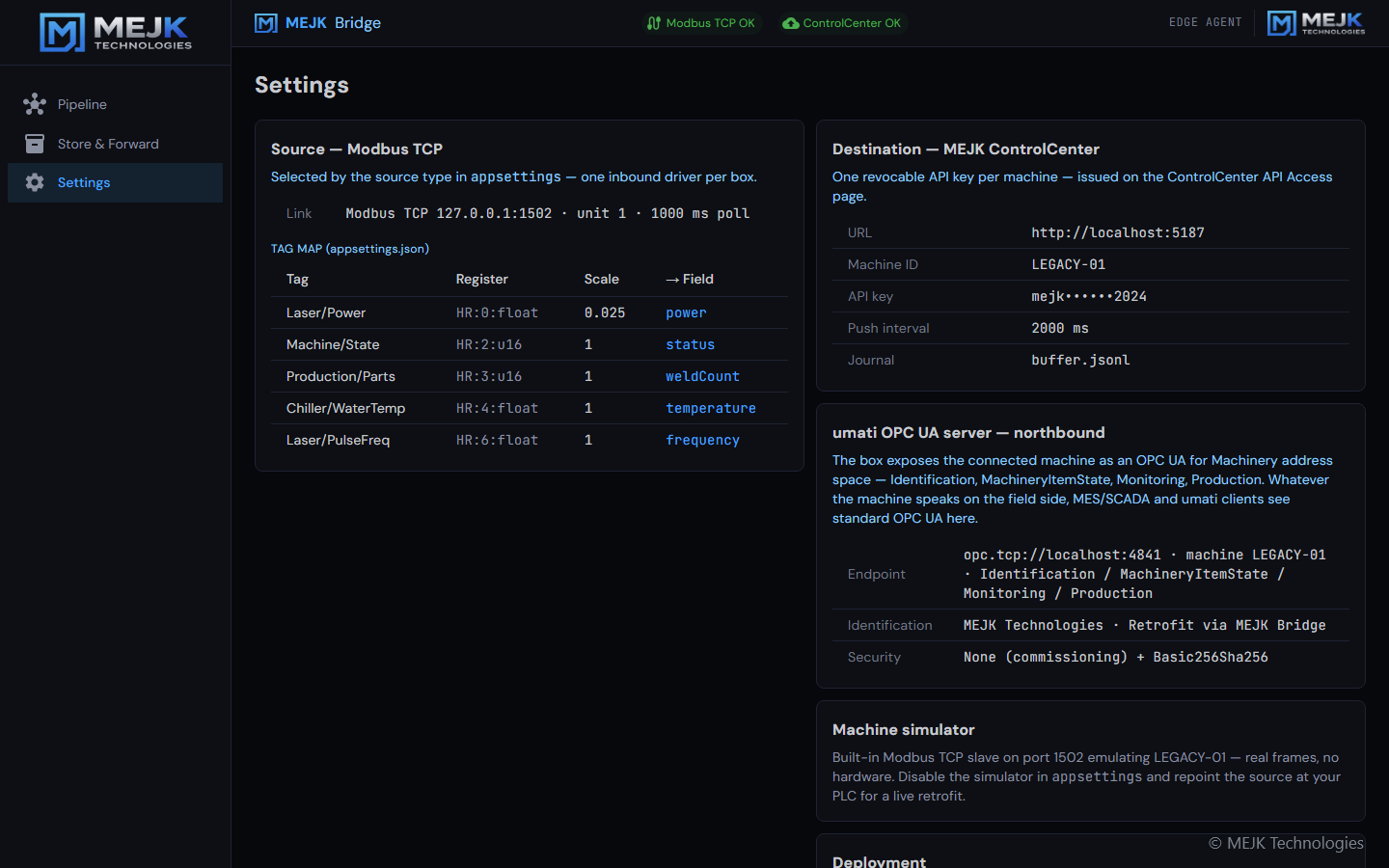Click the Laser/Power tag row
This screenshot has width=1389, height=868.
click(x=530, y=312)
